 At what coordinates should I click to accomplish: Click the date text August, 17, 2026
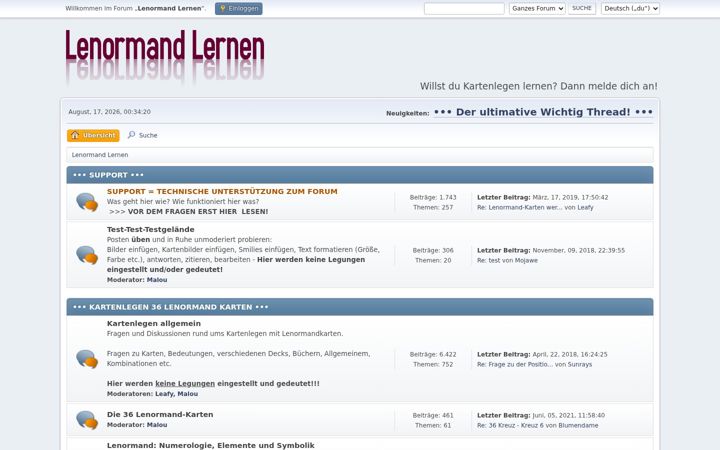click(110, 112)
